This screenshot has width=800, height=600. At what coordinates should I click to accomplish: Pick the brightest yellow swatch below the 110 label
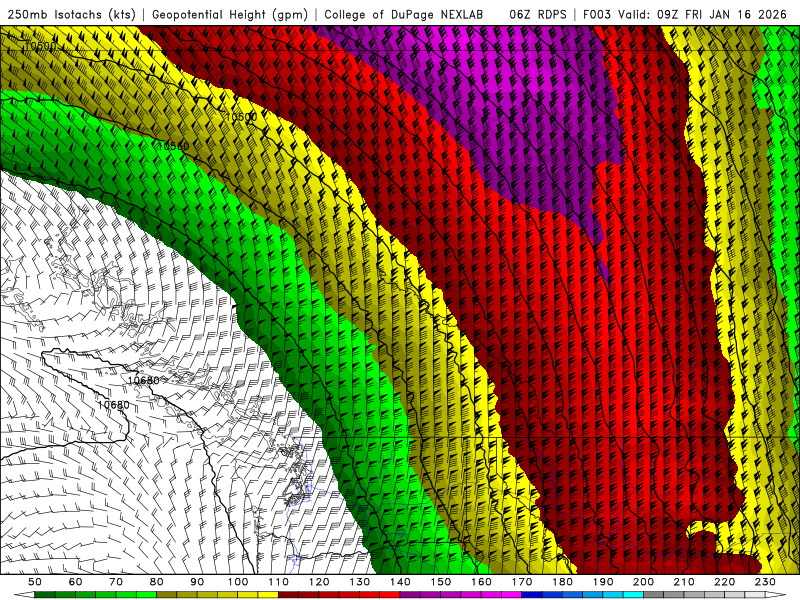[x=268, y=595]
